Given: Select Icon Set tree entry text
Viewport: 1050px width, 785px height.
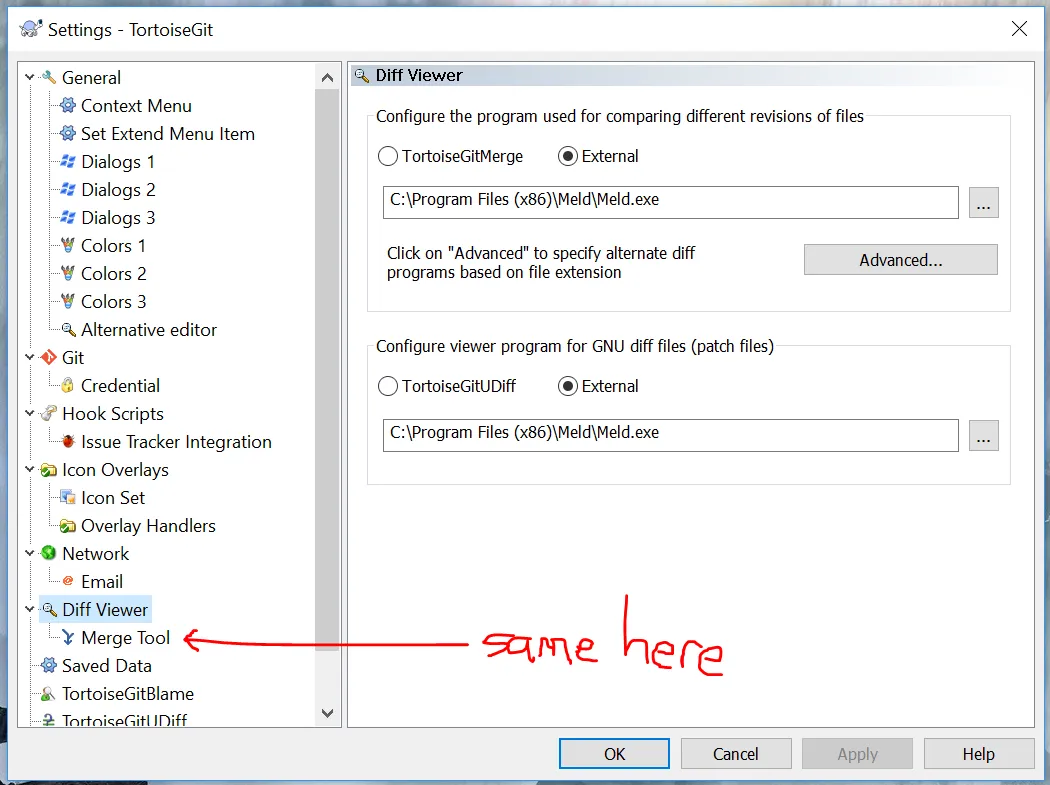Looking at the screenshot, I should (x=112, y=498).
